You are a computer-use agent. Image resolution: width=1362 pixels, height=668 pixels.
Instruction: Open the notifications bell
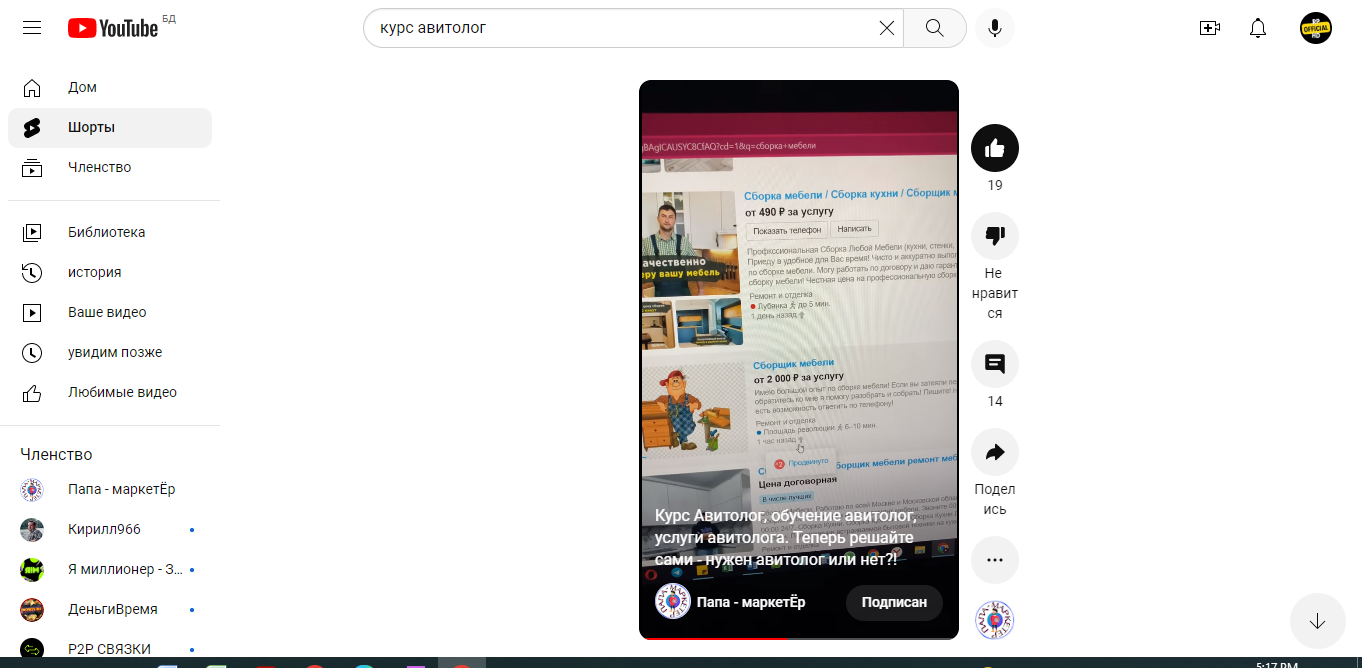tap(1258, 28)
